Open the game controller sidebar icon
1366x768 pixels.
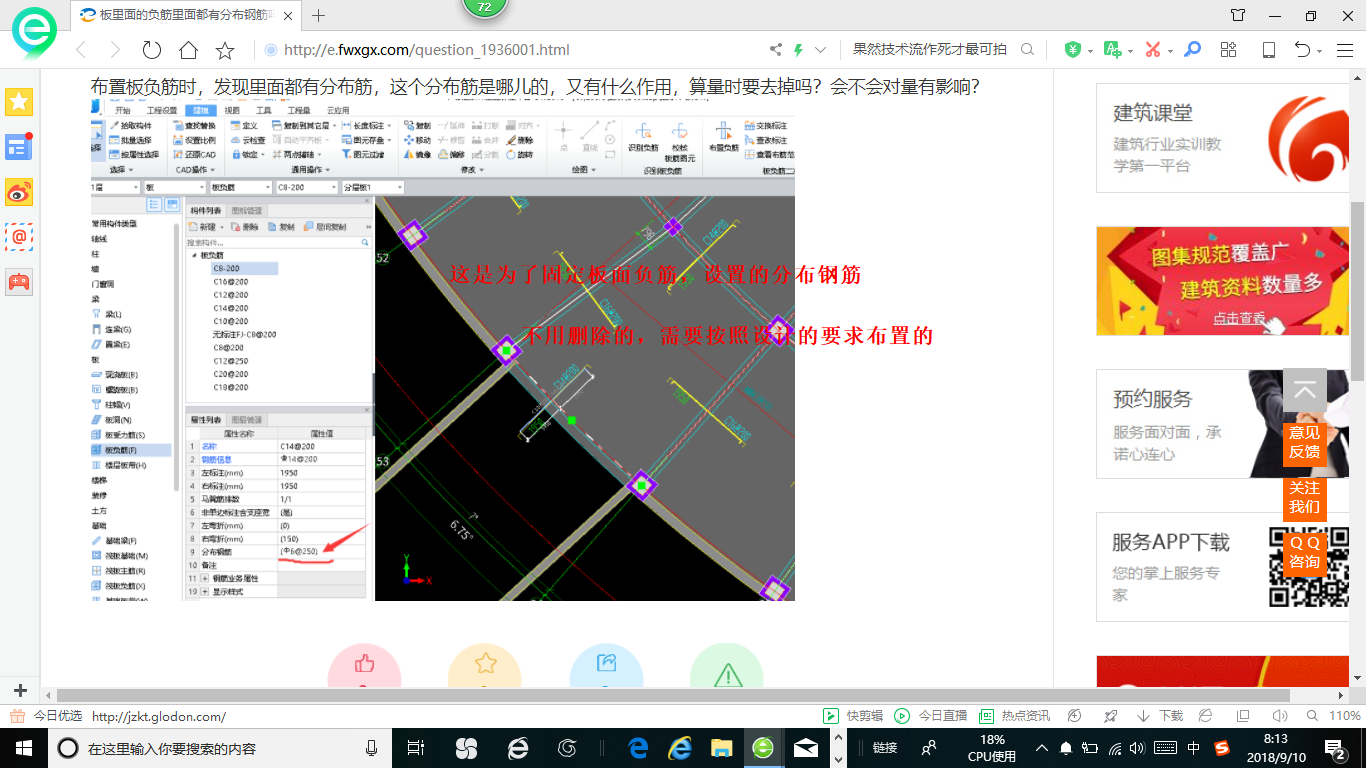19,282
